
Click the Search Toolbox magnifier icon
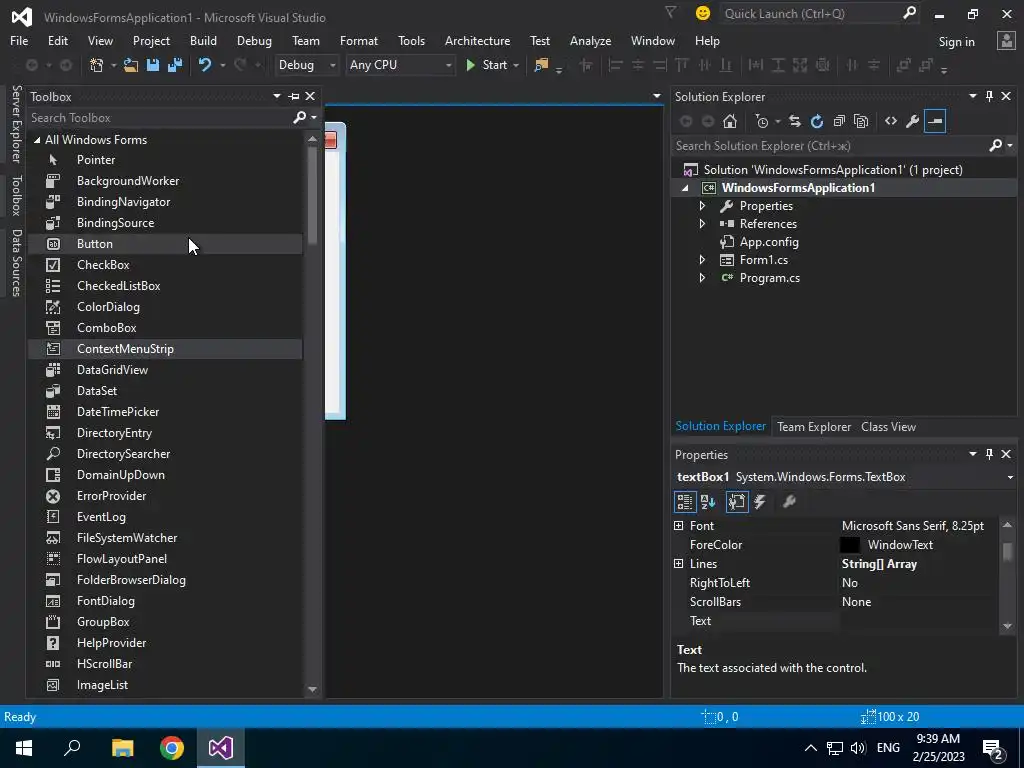300,118
